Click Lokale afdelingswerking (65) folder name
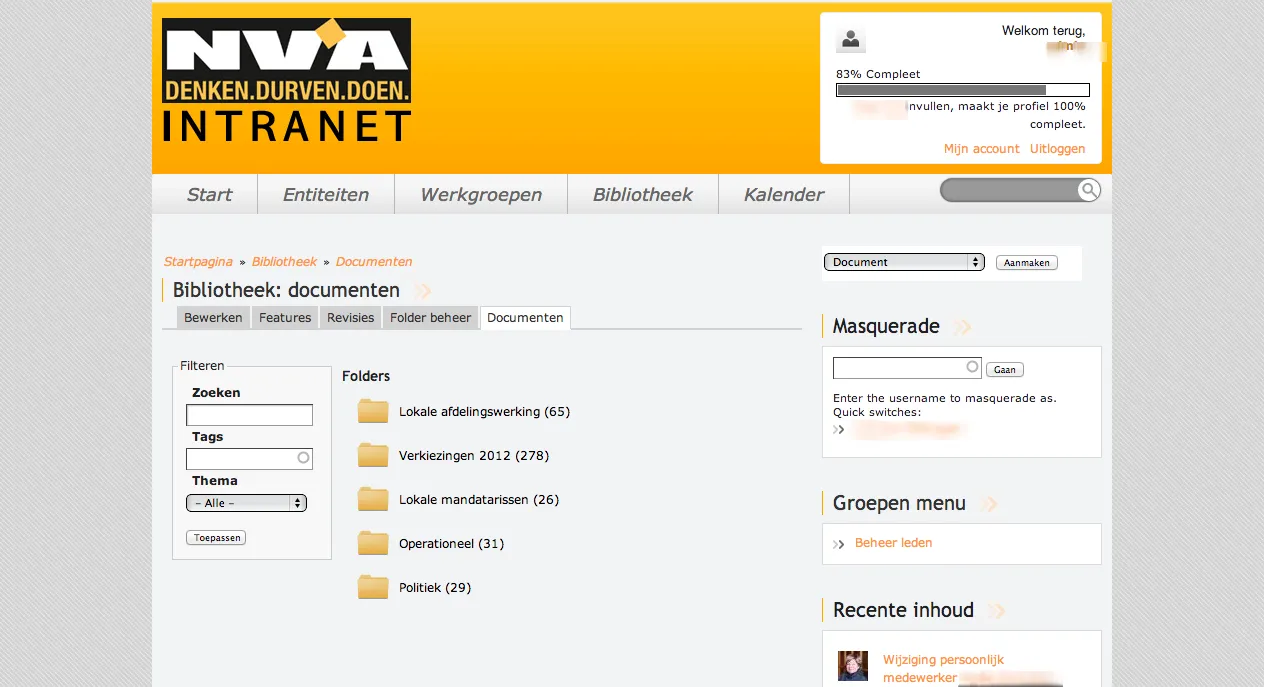The width and height of the screenshot is (1264, 687). [484, 412]
